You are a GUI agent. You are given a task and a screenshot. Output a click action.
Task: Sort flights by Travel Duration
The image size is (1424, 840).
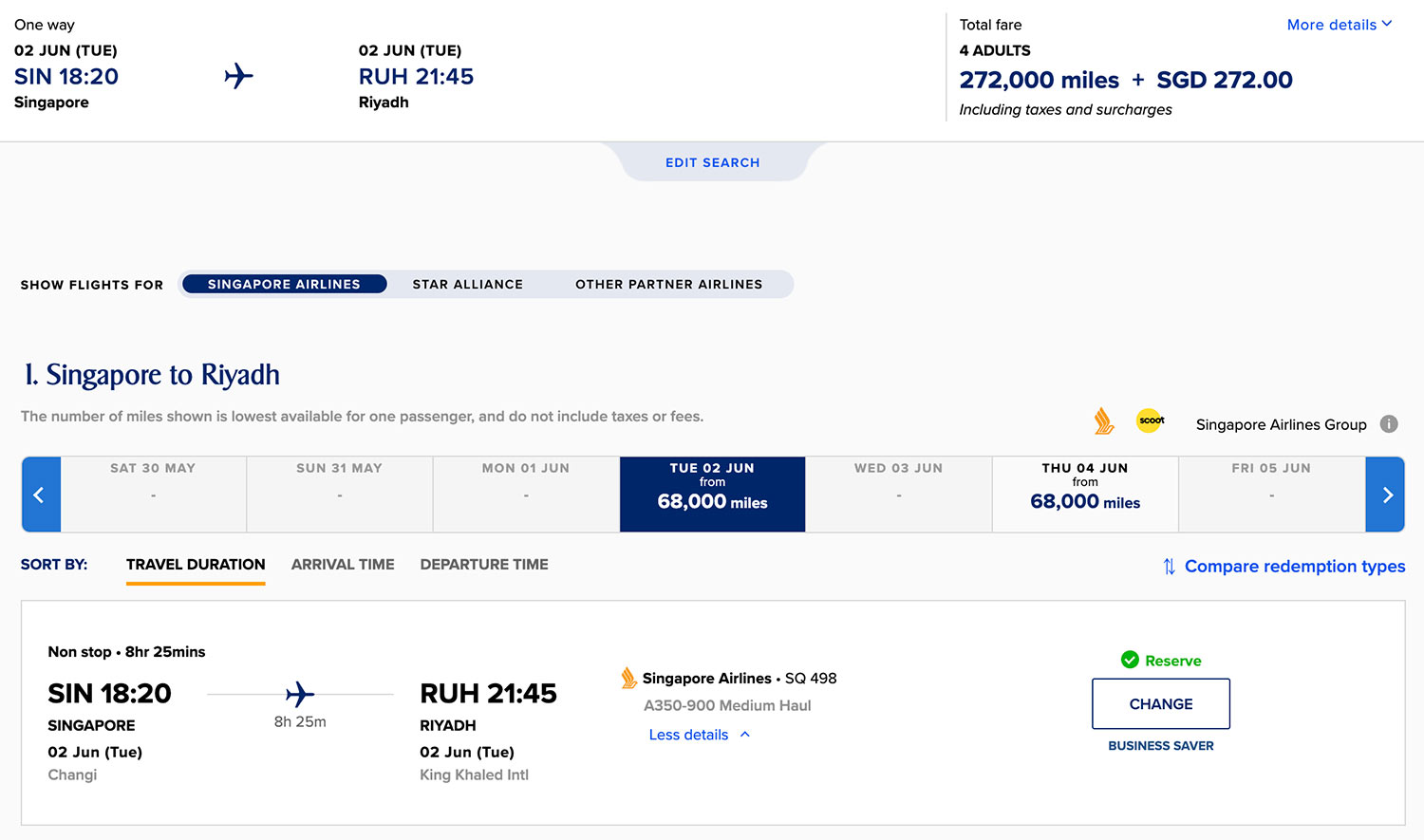coord(196,564)
